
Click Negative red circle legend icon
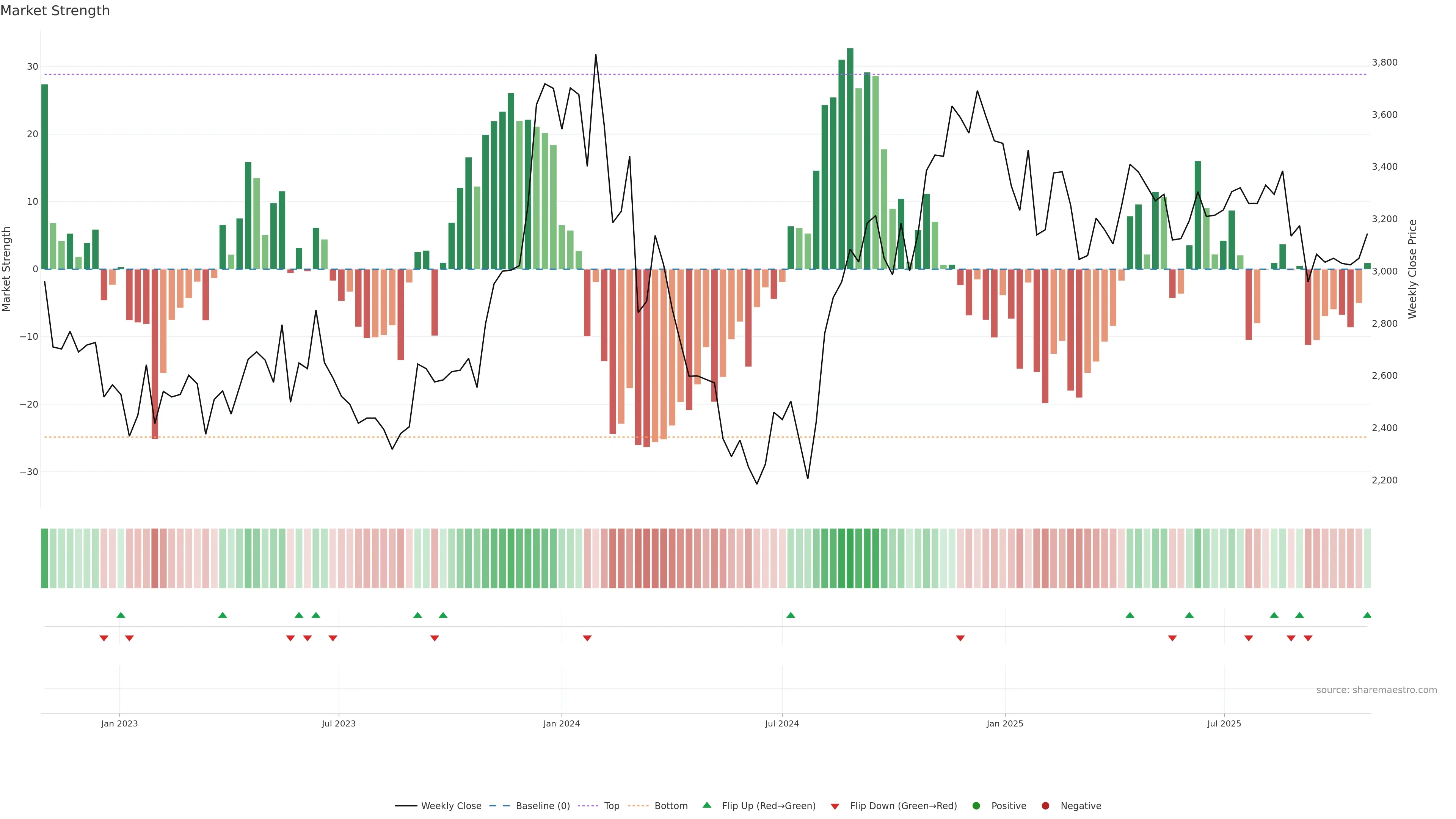pos(1045,806)
